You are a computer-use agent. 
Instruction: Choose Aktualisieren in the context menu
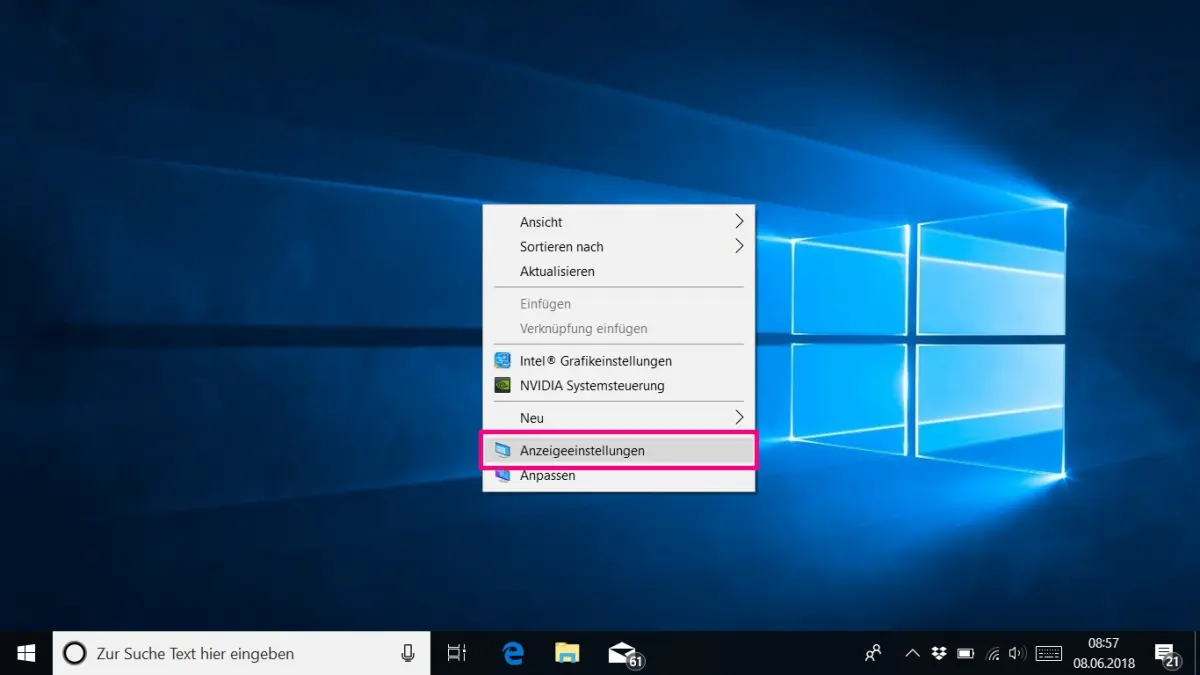557,272
